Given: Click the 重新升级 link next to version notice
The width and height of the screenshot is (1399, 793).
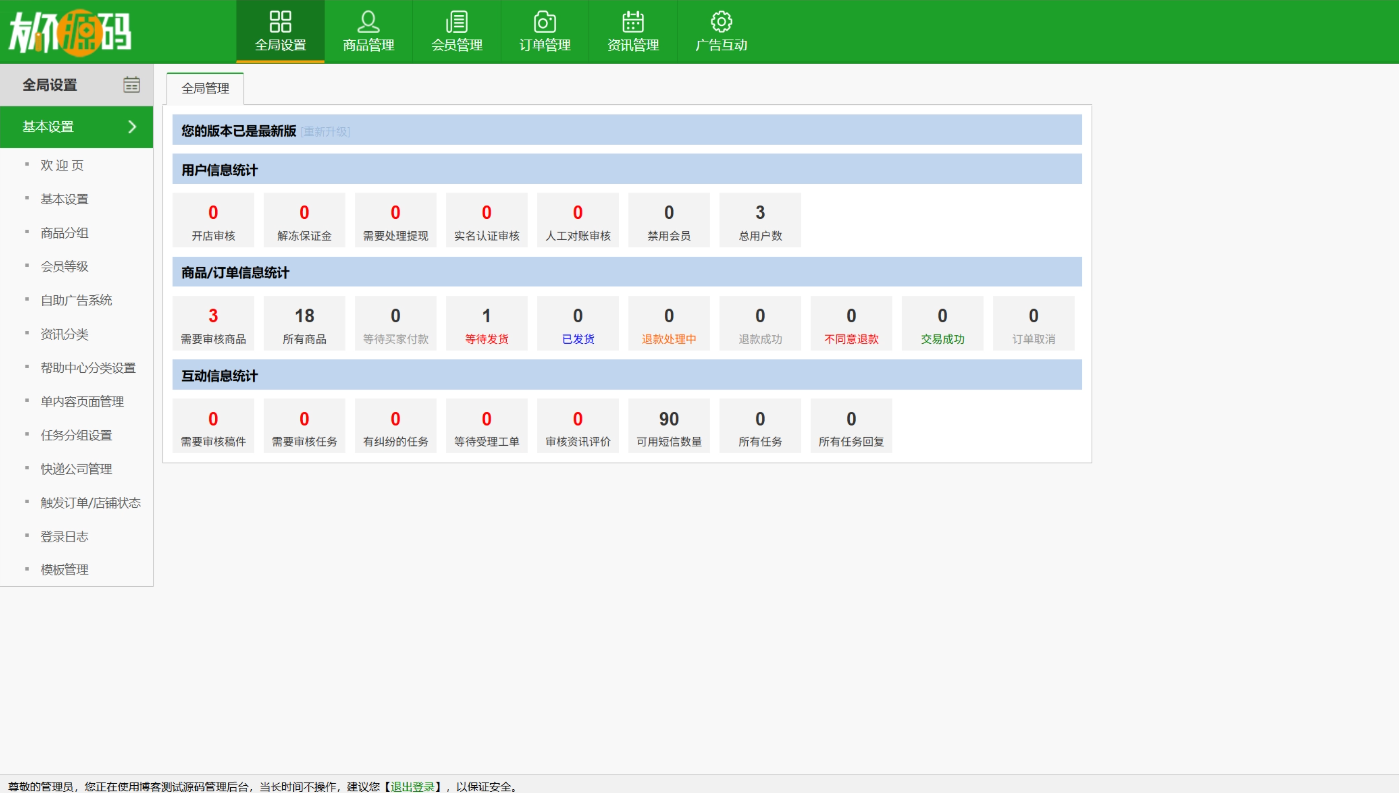Looking at the screenshot, I should point(325,131).
